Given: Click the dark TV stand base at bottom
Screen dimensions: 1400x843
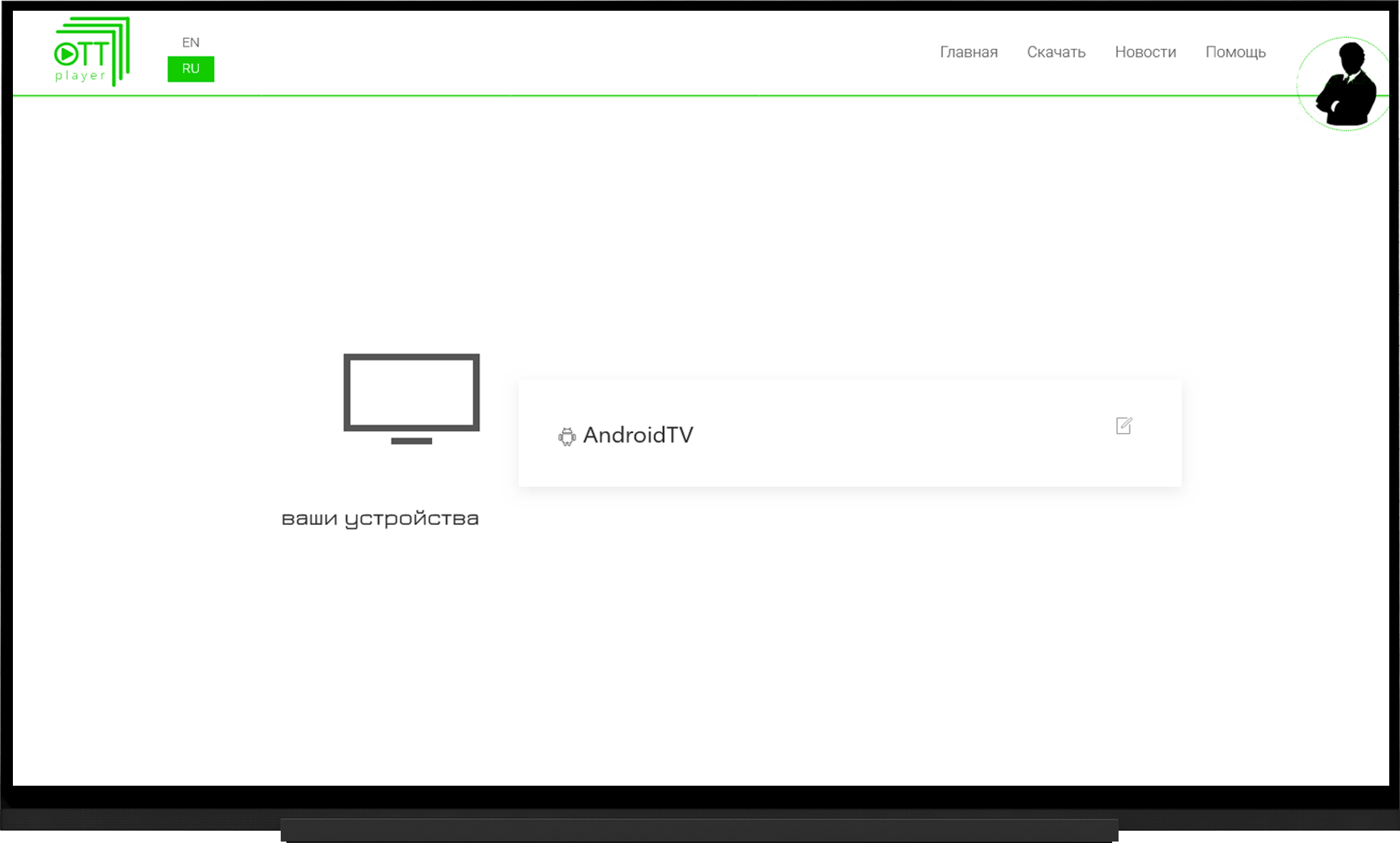Looking at the screenshot, I should coord(700,831).
